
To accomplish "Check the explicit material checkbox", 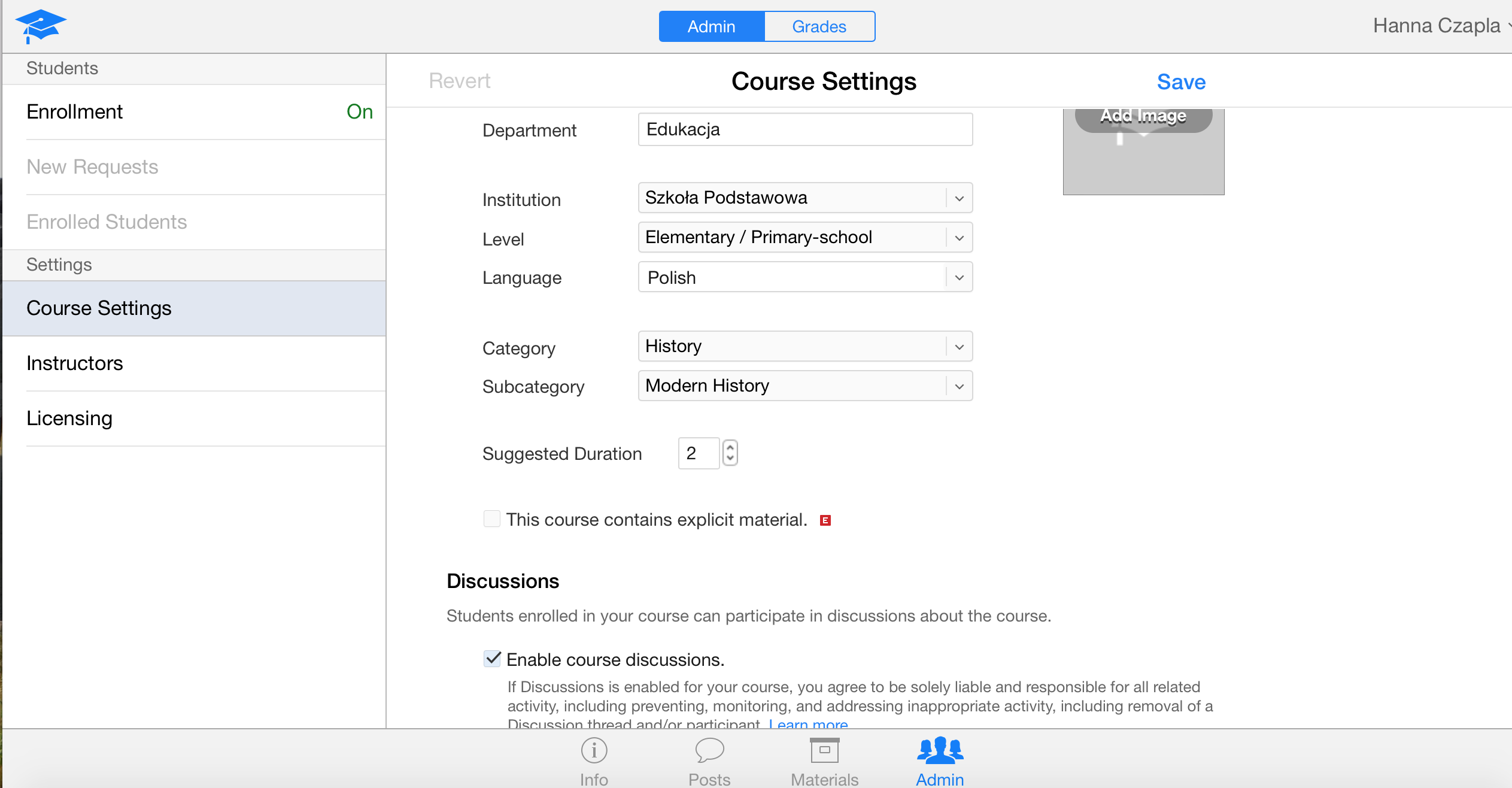I will [x=491, y=519].
